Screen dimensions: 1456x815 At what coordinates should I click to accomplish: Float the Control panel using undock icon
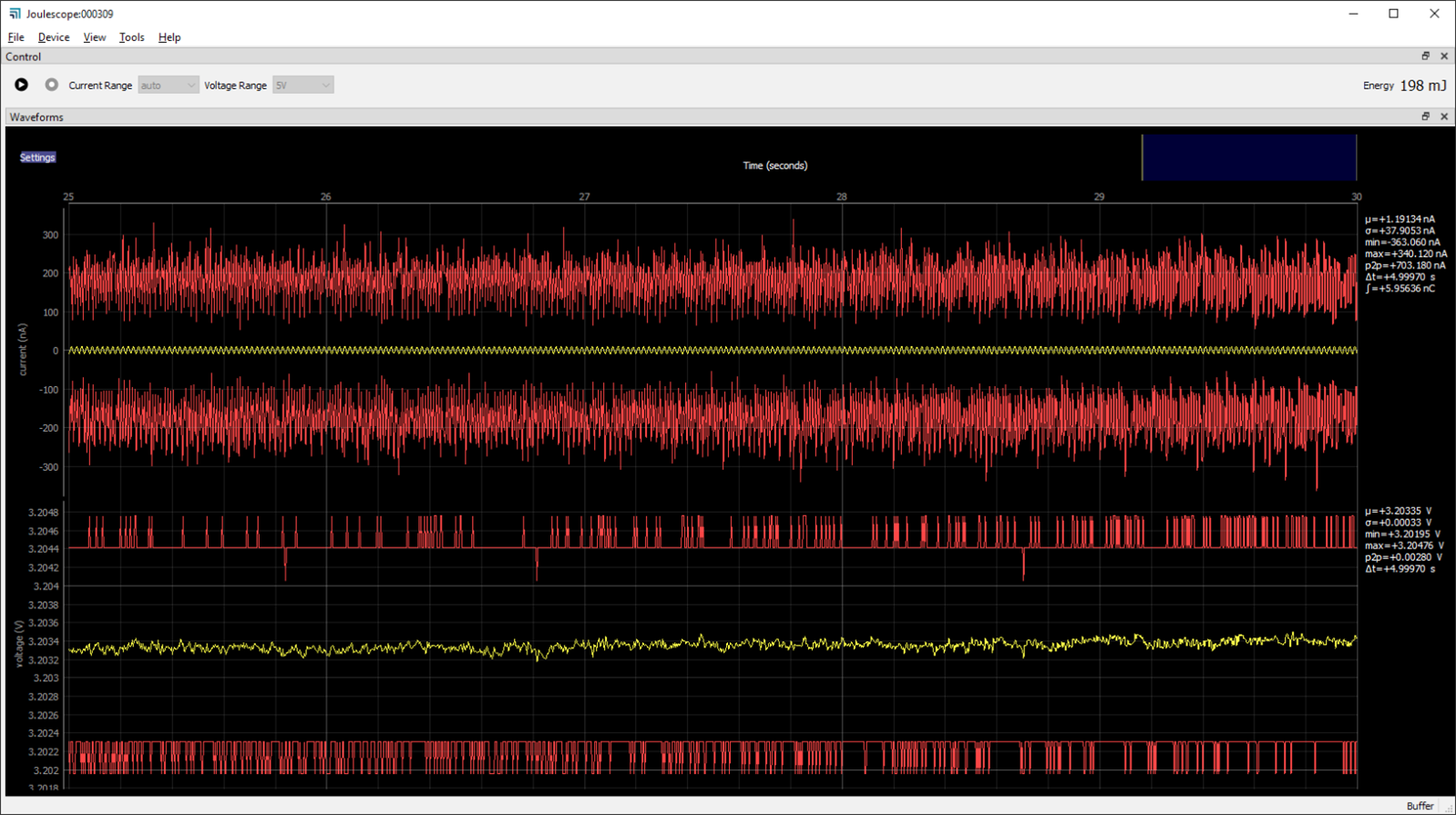[1425, 56]
